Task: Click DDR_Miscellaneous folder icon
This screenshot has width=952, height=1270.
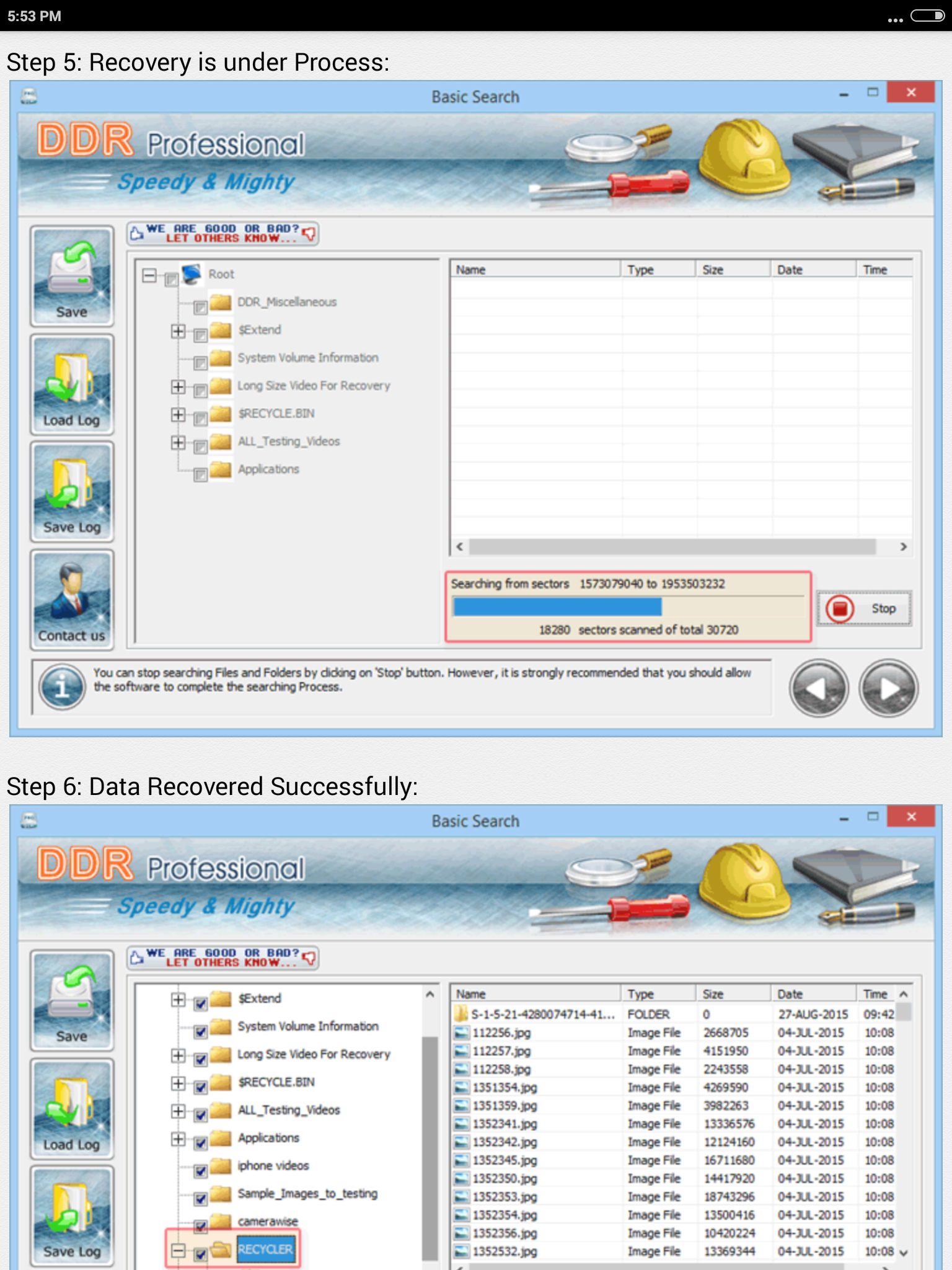Action: pos(221,302)
